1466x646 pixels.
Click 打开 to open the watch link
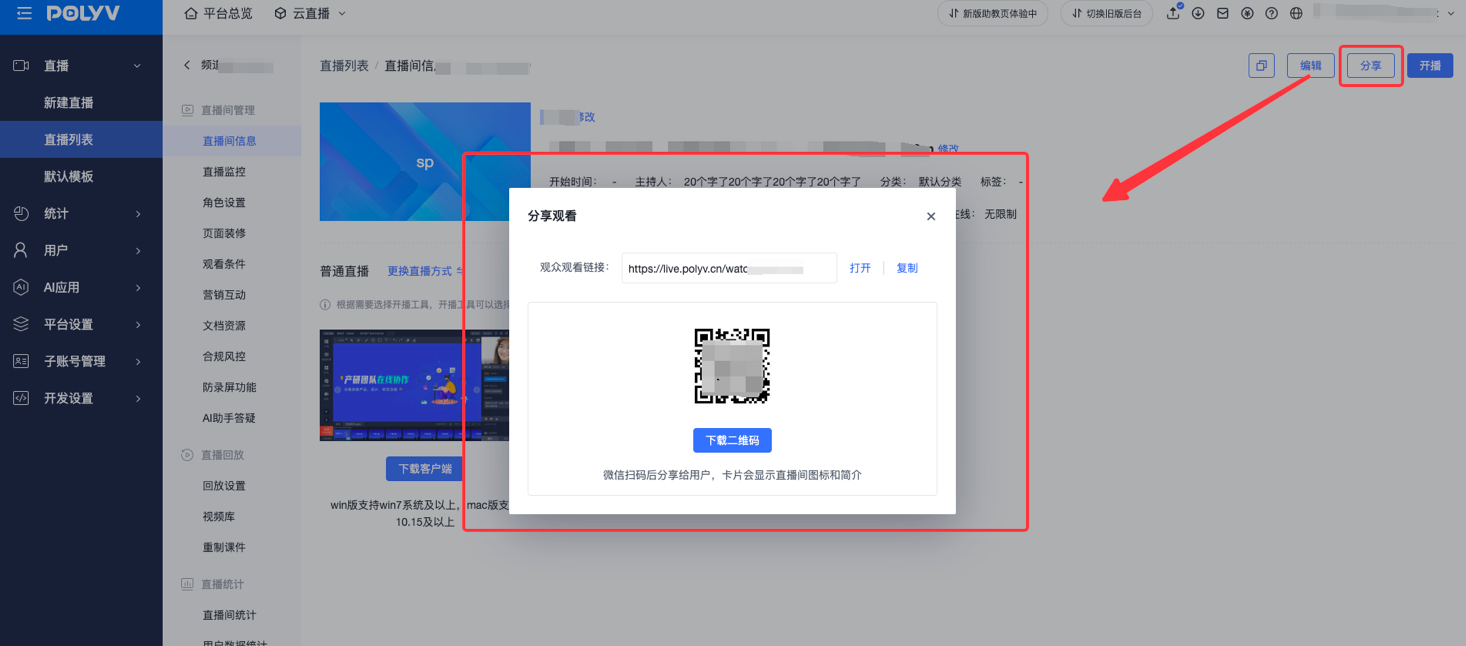(860, 268)
